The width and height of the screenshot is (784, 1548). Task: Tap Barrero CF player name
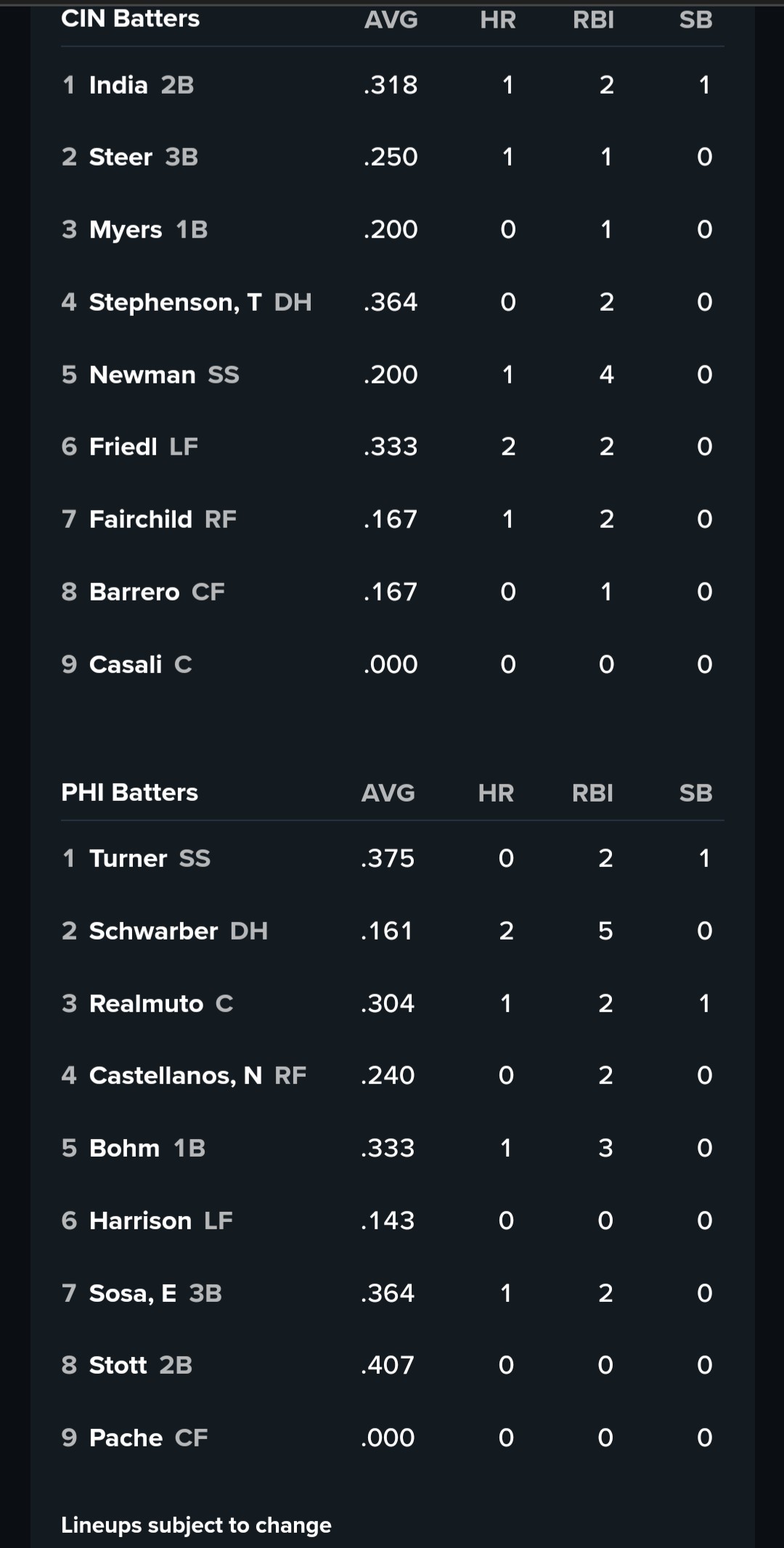pos(134,592)
